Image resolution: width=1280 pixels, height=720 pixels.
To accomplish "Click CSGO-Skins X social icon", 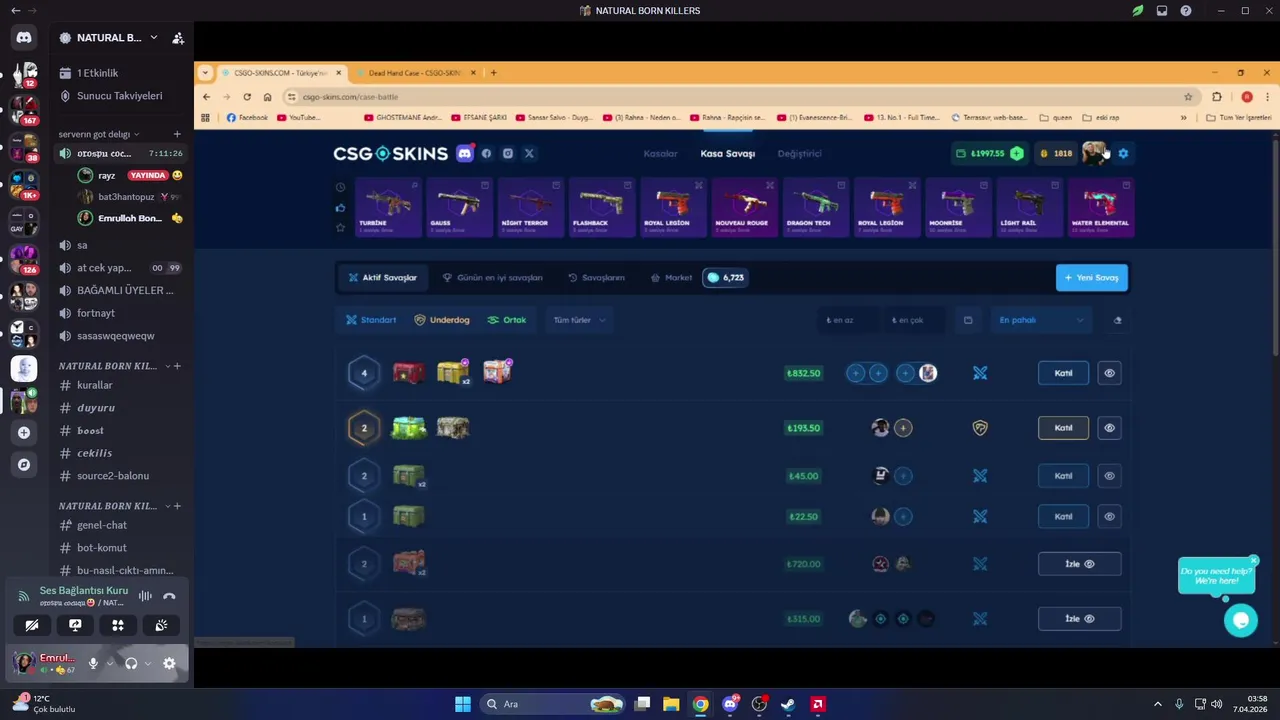I will (x=529, y=153).
